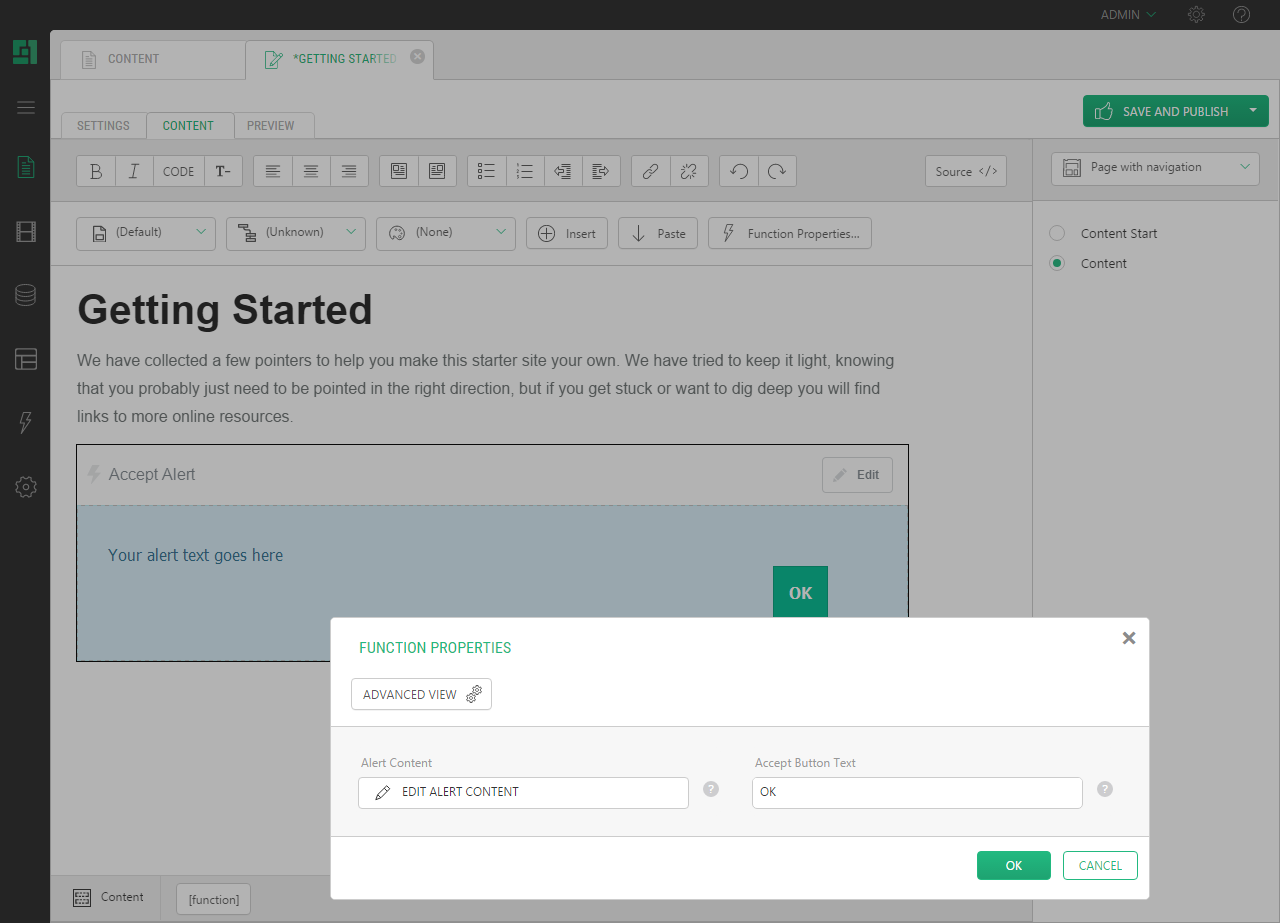Expand the Page with navigation template dropdown
The width and height of the screenshot is (1280, 923).
tap(1155, 168)
